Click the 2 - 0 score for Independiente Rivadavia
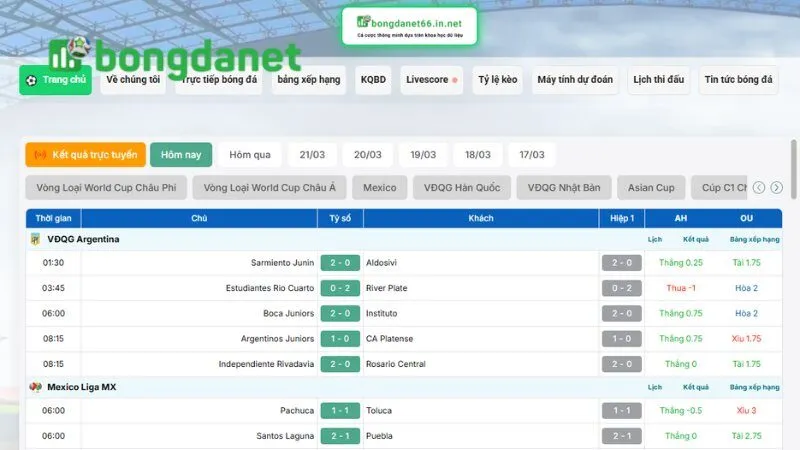 click(x=340, y=364)
